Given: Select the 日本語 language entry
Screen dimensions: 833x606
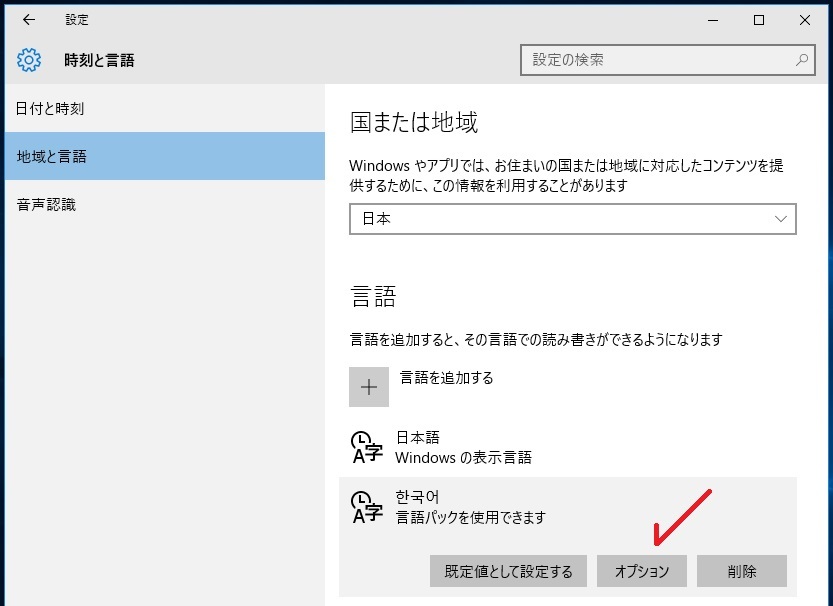Looking at the screenshot, I should [x=568, y=447].
